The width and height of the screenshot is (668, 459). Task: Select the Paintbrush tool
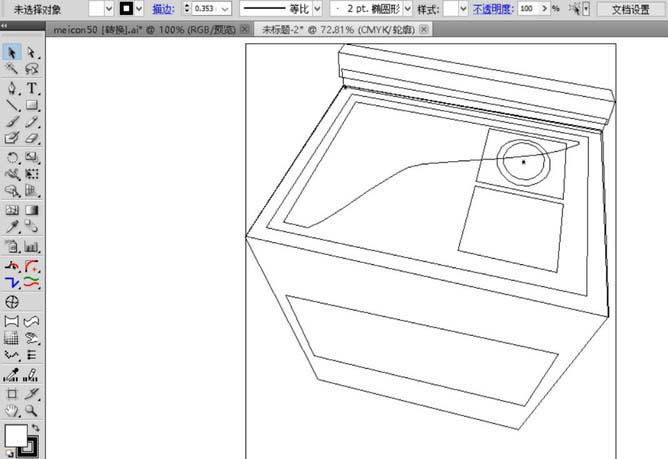pos(12,121)
